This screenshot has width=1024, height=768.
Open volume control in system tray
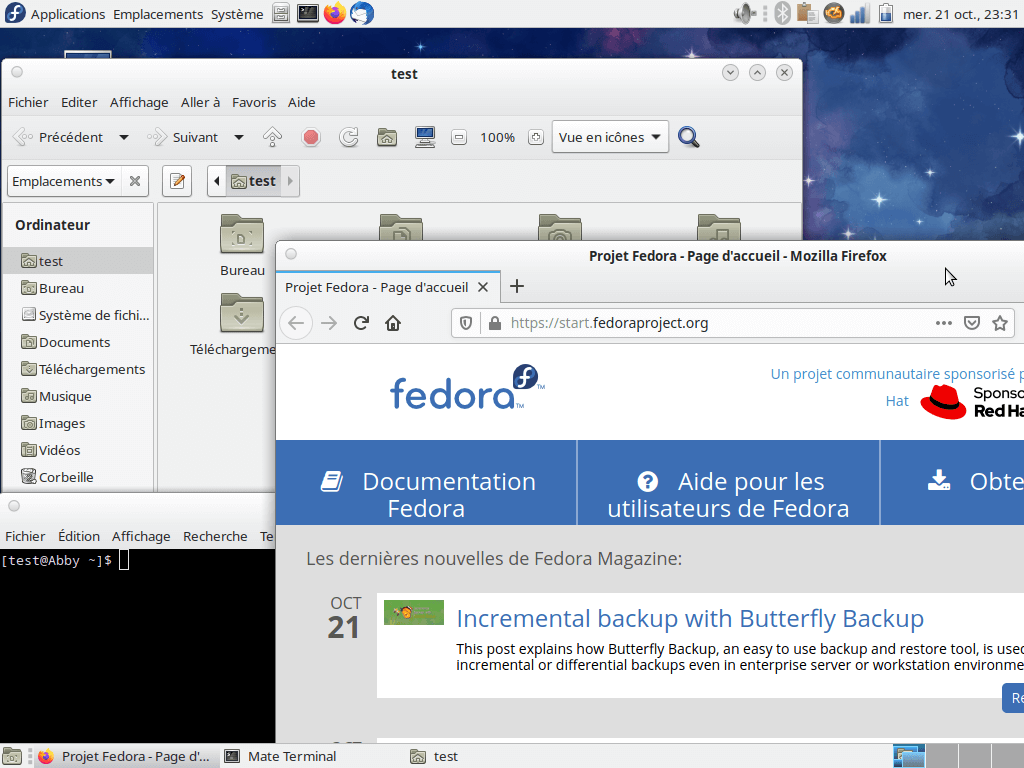point(744,13)
